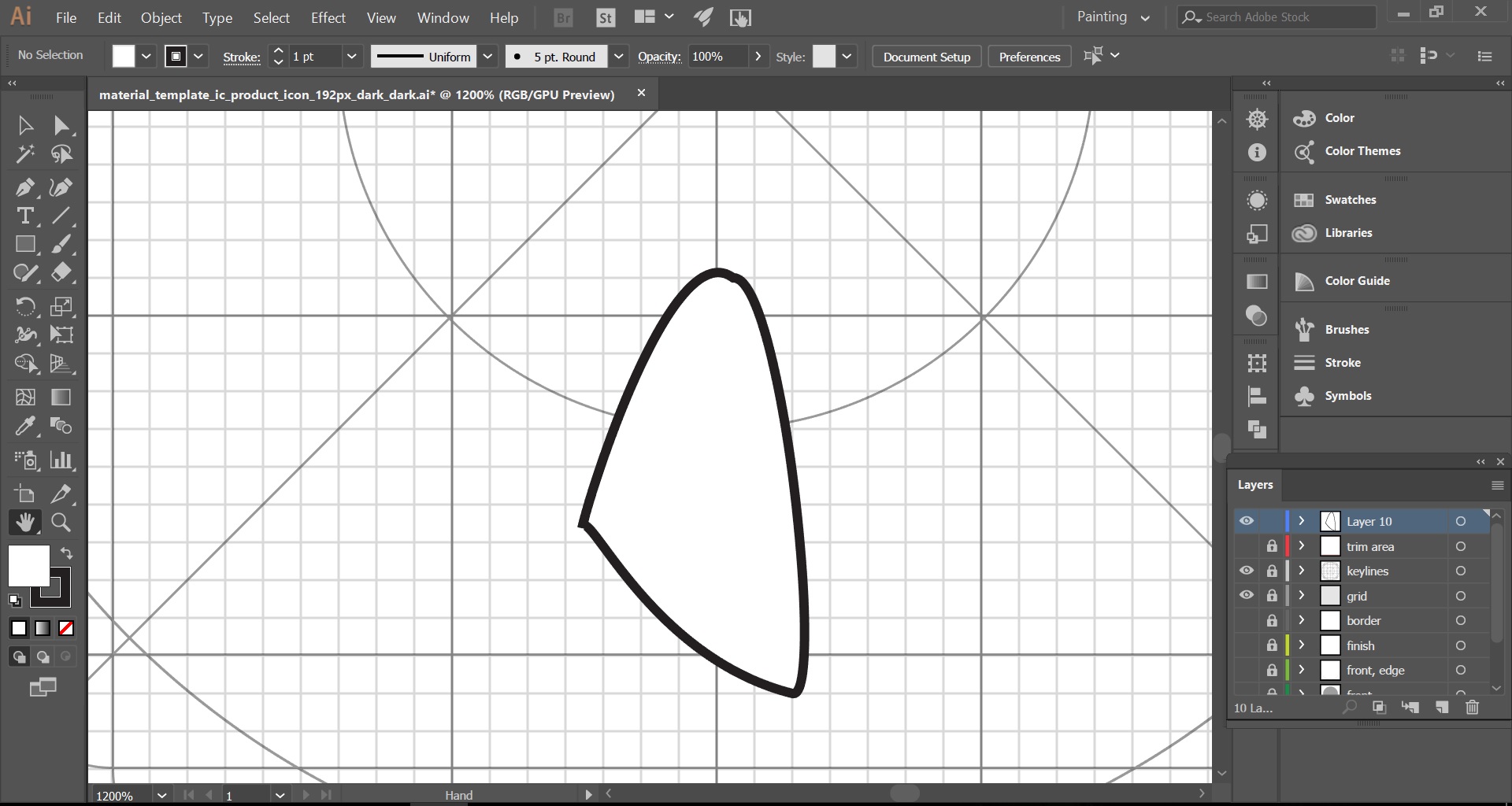Select the Artboard tool
This screenshot has height=806, width=1512.
(x=25, y=494)
